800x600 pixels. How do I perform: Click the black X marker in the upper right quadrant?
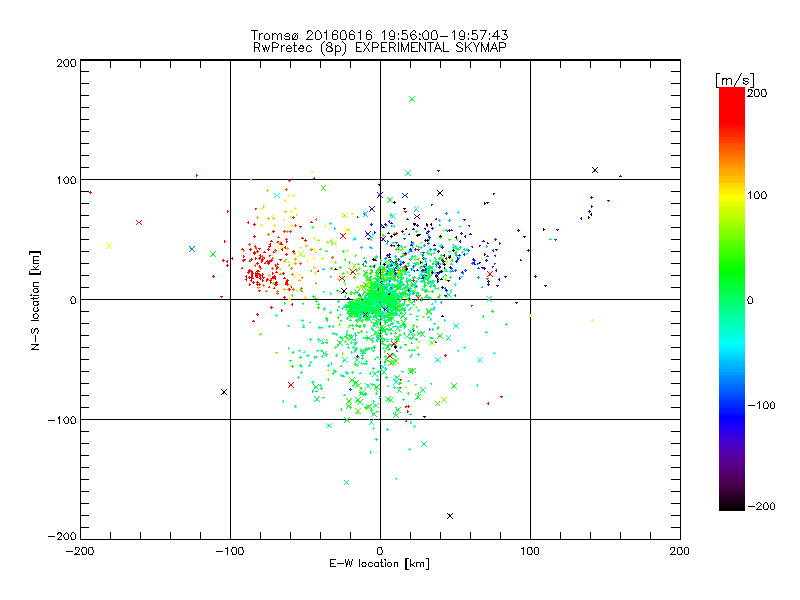[x=594, y=170]
